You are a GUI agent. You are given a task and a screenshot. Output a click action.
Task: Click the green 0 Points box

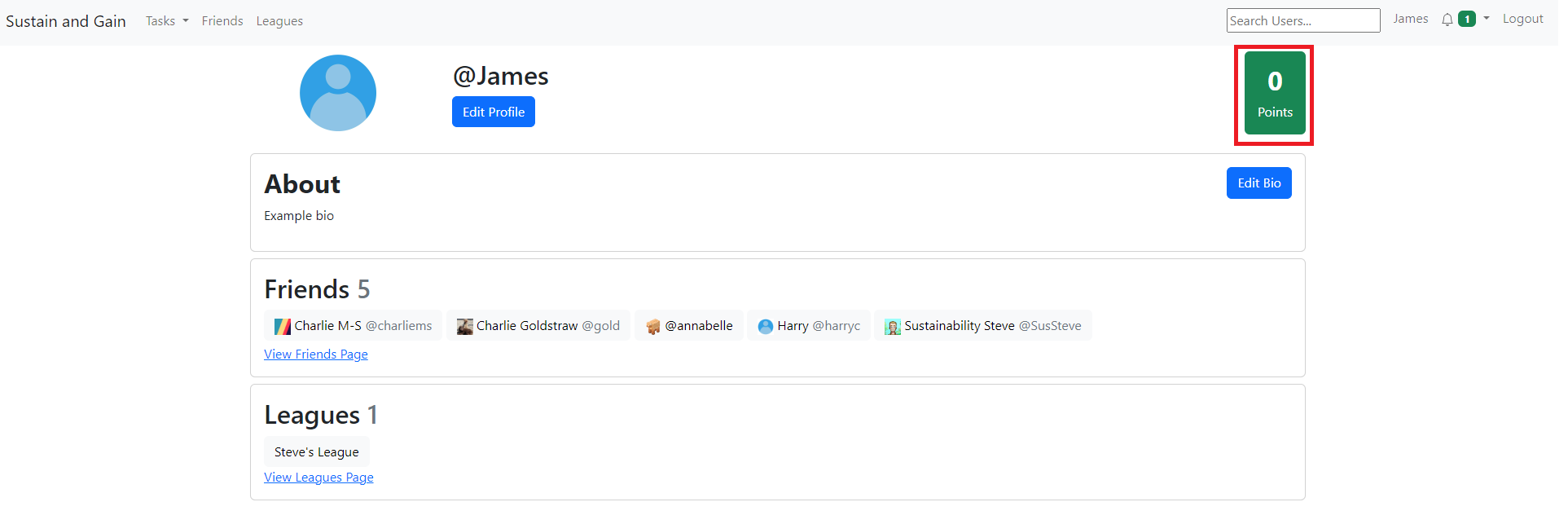point(1274,94)
